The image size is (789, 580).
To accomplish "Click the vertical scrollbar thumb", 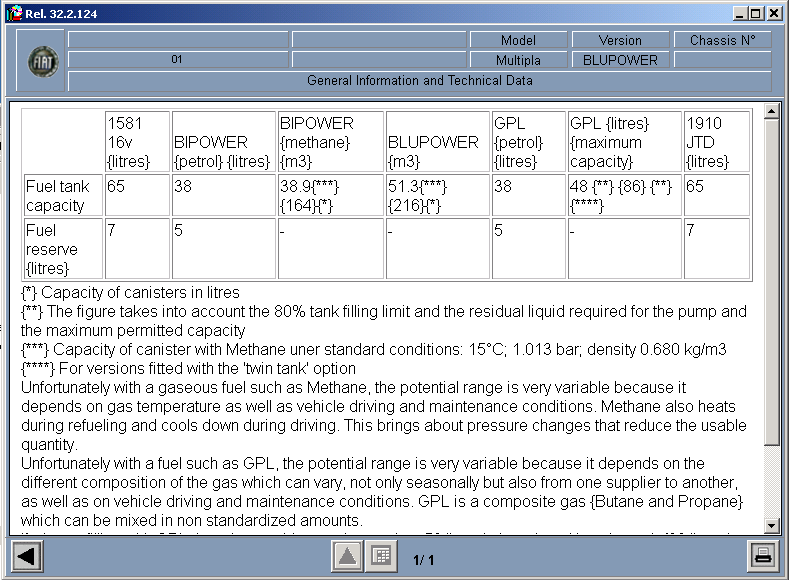I will pyautogui.click(x=771, y=280).
